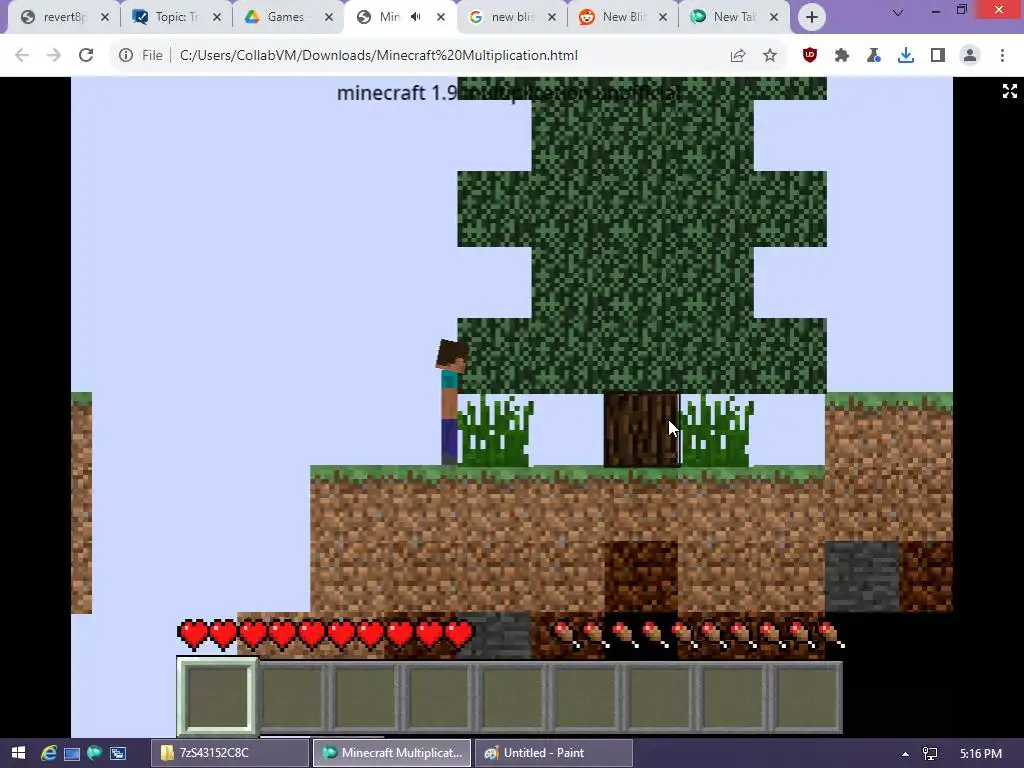This screenshot has height=768, width=1024.
Task: Open the Chrome profile avatar
Action: click(x=970, y=56)
